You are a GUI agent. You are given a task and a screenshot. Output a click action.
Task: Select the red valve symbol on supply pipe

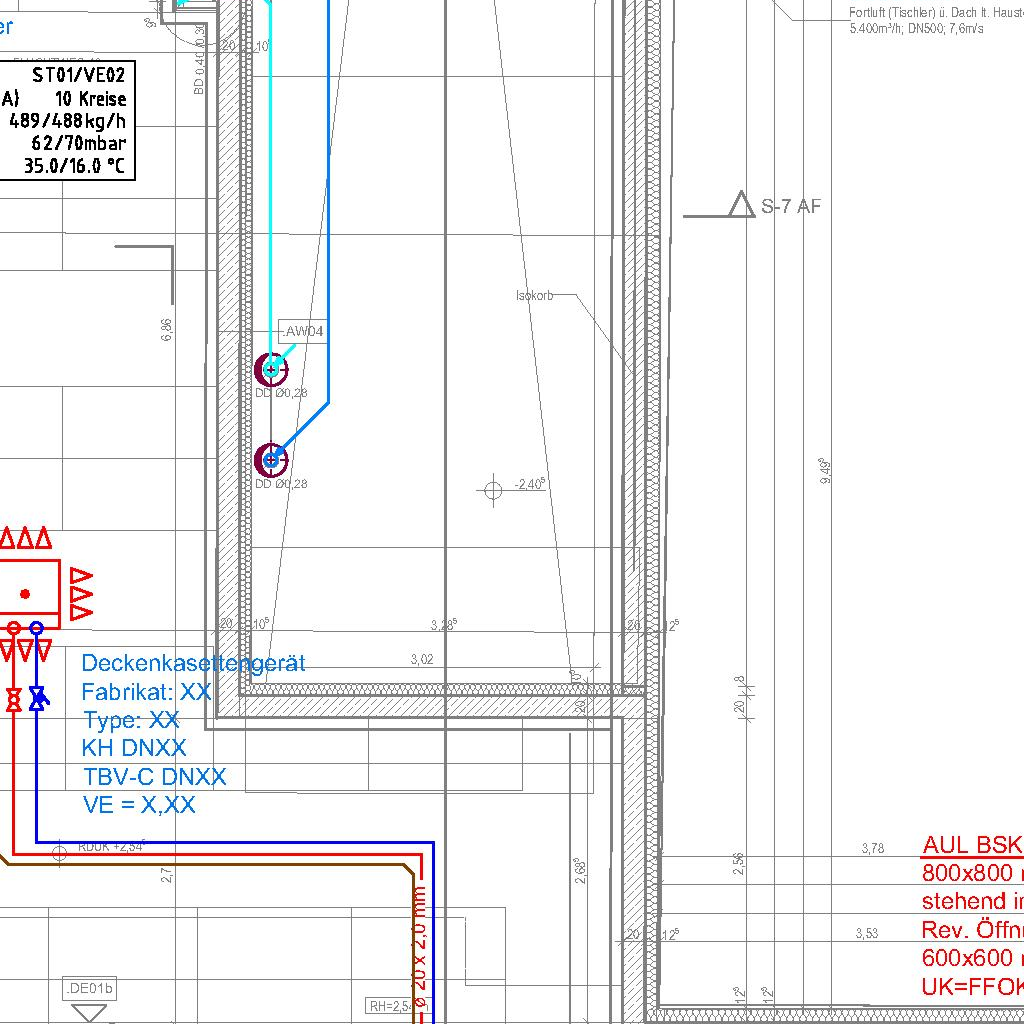14,699
